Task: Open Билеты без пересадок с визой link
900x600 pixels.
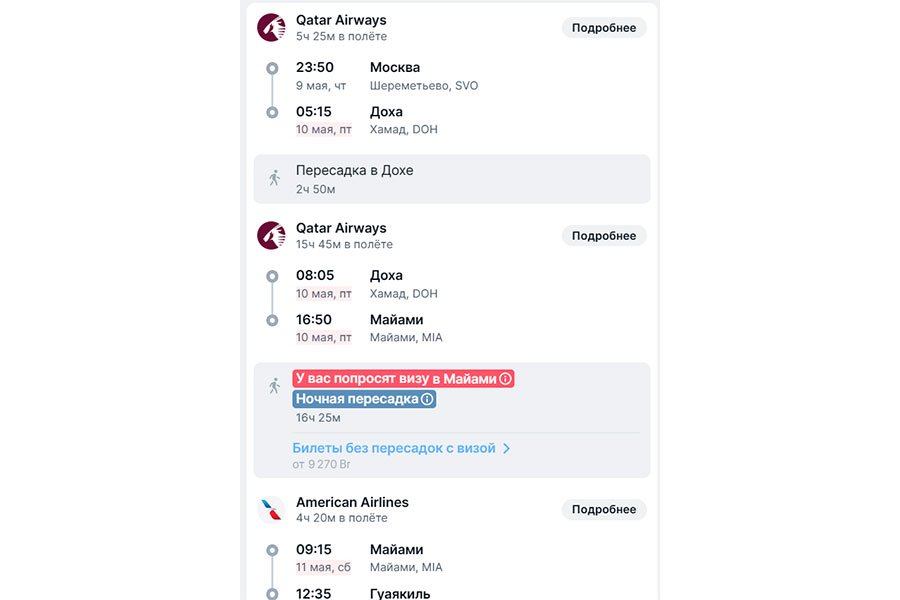Action: click(x=394, y=449)
